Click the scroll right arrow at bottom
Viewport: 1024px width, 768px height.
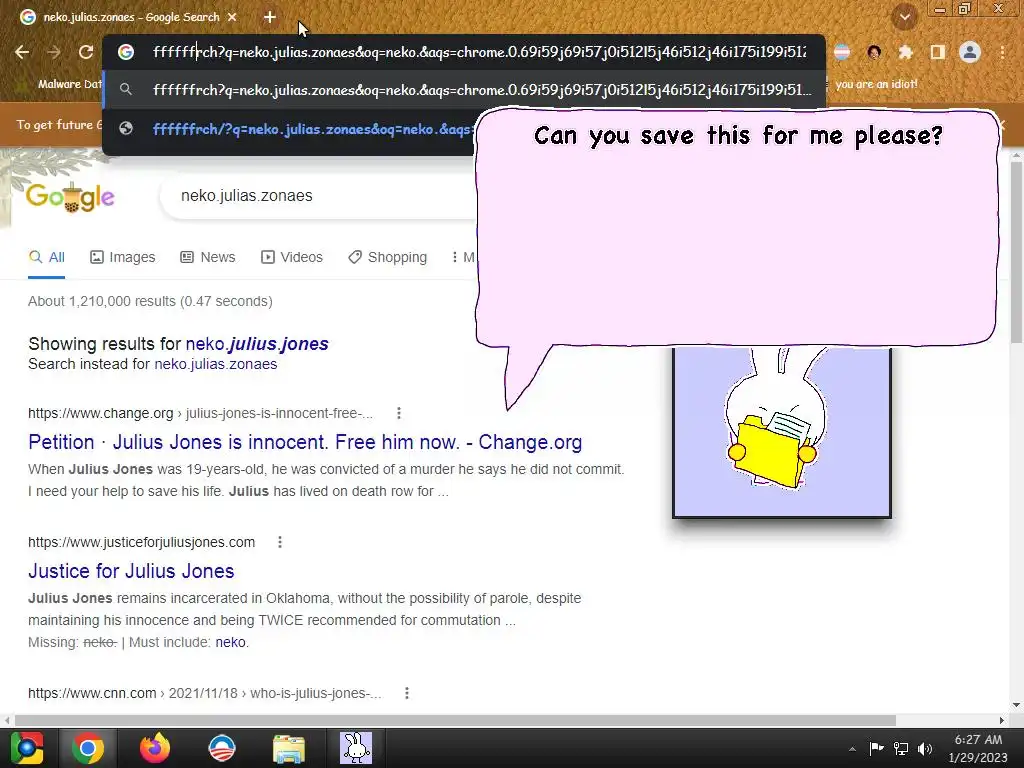point(1002,720)
